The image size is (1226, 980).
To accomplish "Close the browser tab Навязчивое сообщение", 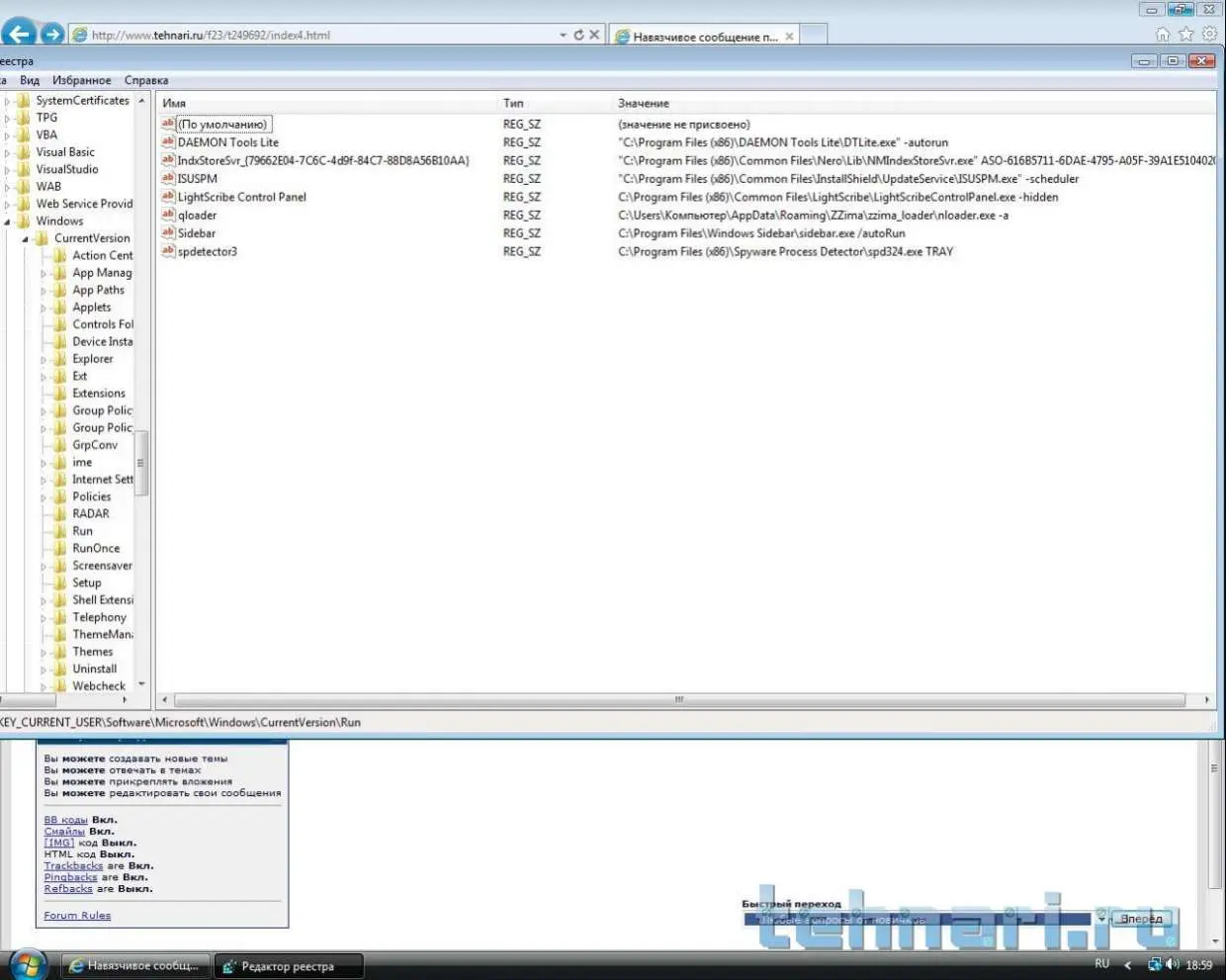I will [x=789, y=37].
